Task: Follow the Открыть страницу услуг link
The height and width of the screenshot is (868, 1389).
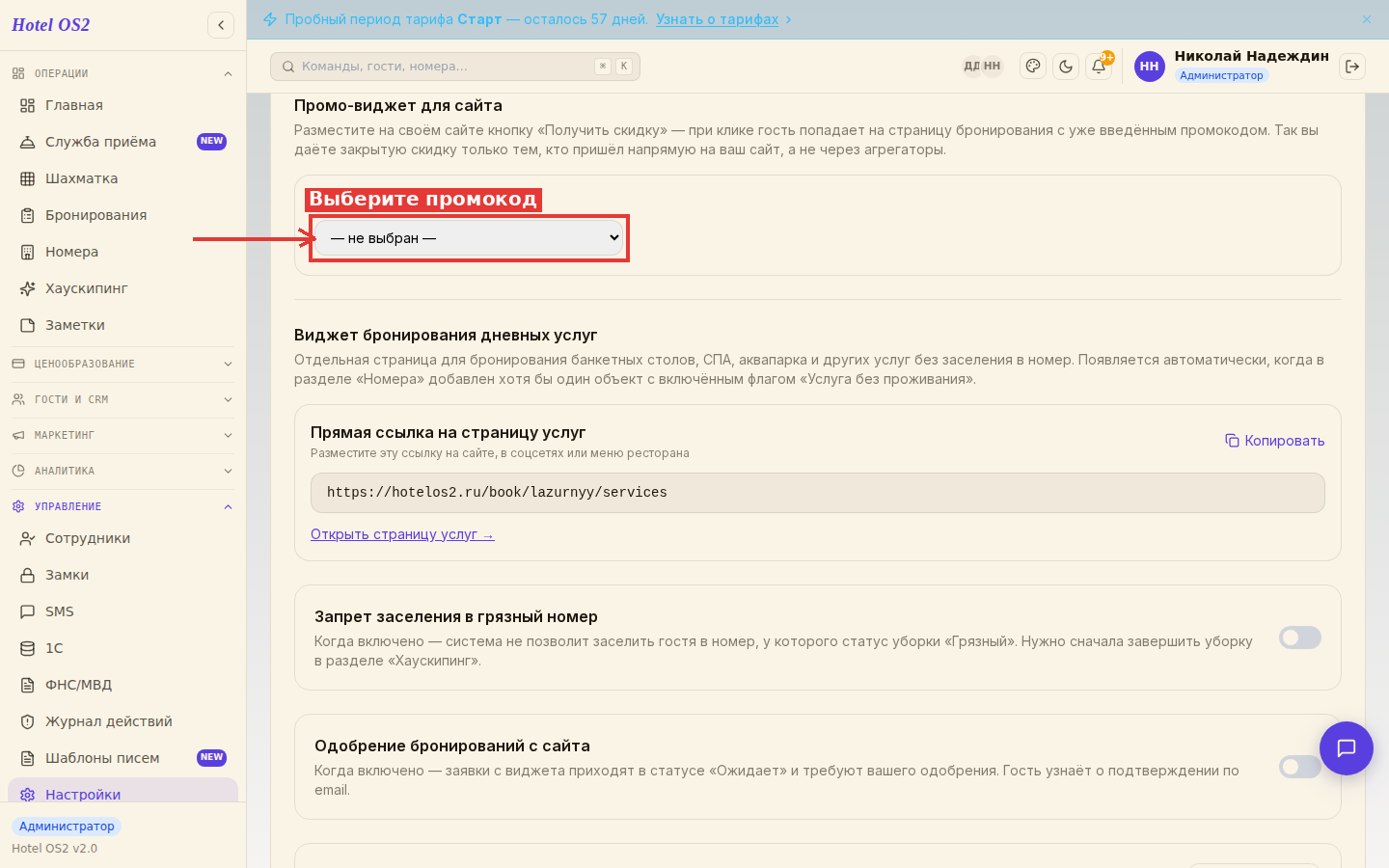Action: 402,534
